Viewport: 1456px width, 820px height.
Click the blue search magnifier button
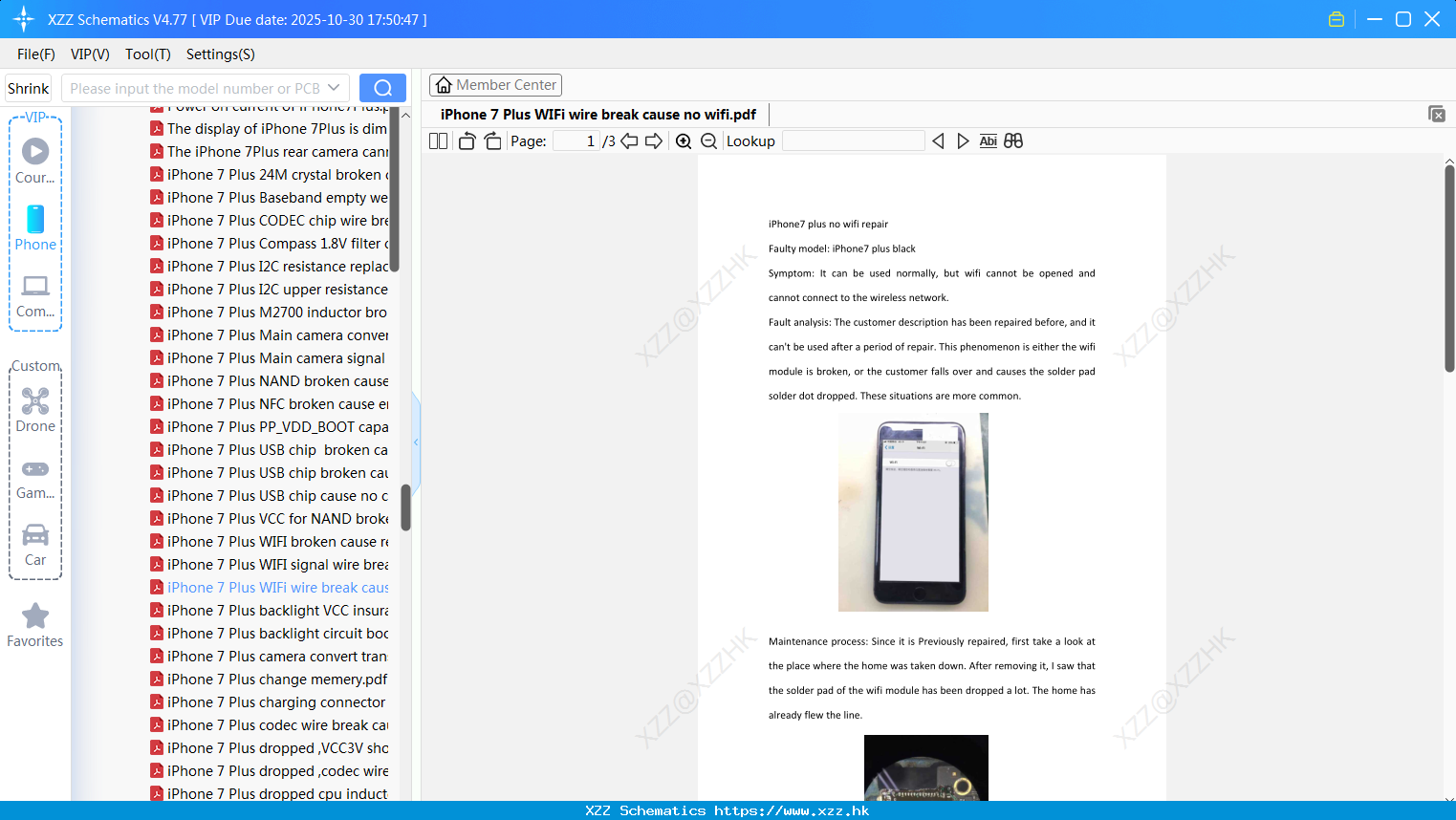point(382,88)
